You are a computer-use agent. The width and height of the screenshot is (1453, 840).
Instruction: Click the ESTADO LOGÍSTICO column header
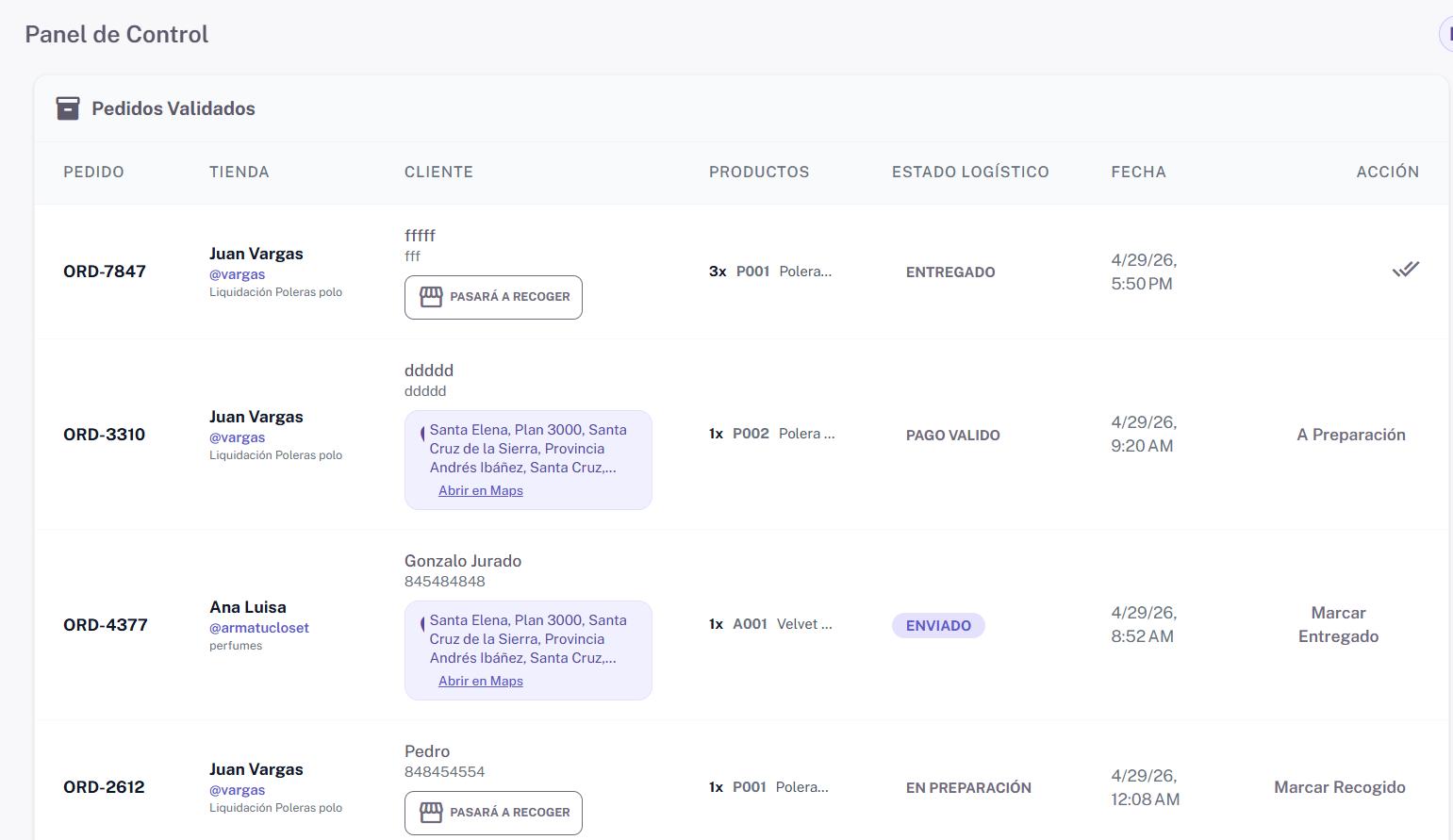(970, 172)
